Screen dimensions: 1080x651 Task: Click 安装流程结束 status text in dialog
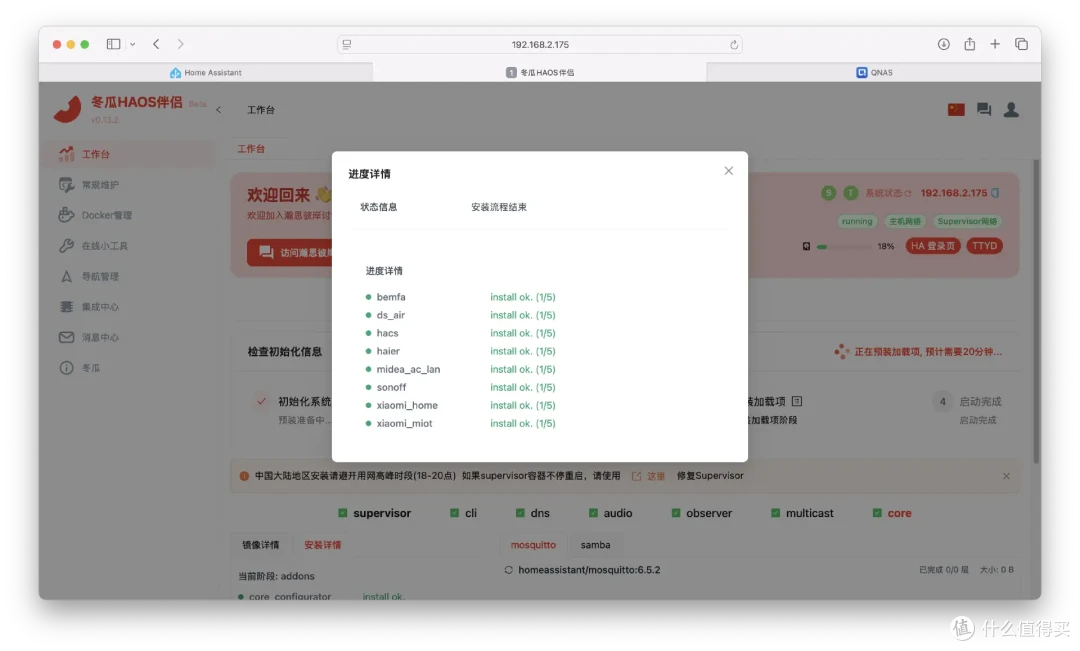pyautogui.click(x=499, y=207)
